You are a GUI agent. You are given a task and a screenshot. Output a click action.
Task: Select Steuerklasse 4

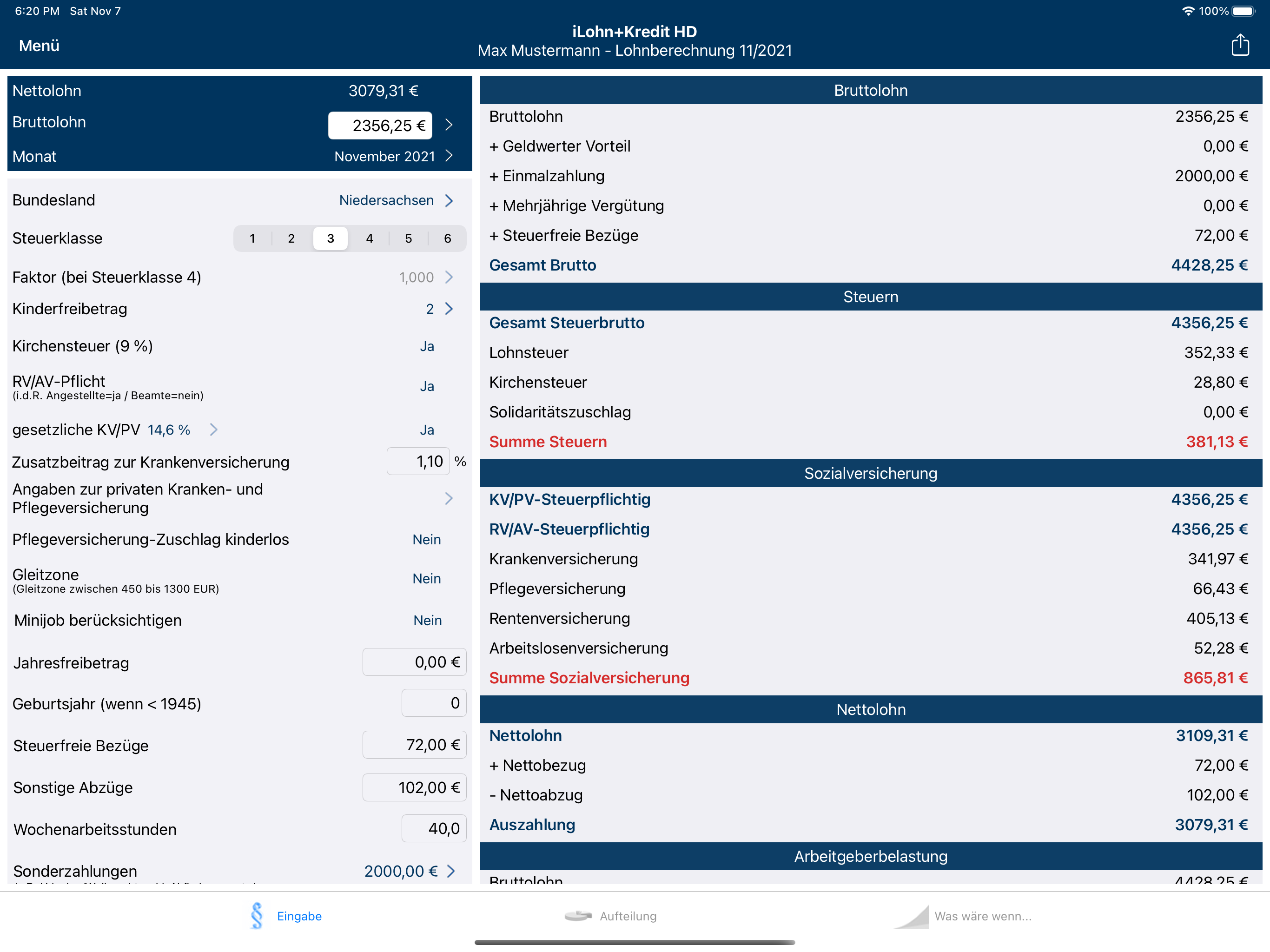[x=369, y=238]
